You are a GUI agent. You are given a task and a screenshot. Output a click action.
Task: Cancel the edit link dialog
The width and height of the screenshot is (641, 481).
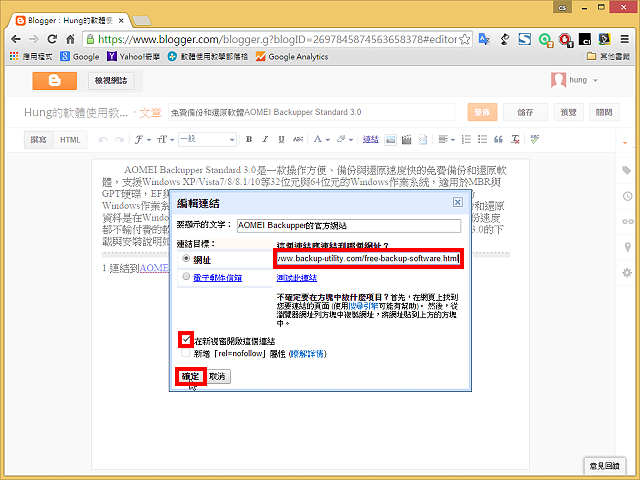pyautogui.click(x=218, y=376)
